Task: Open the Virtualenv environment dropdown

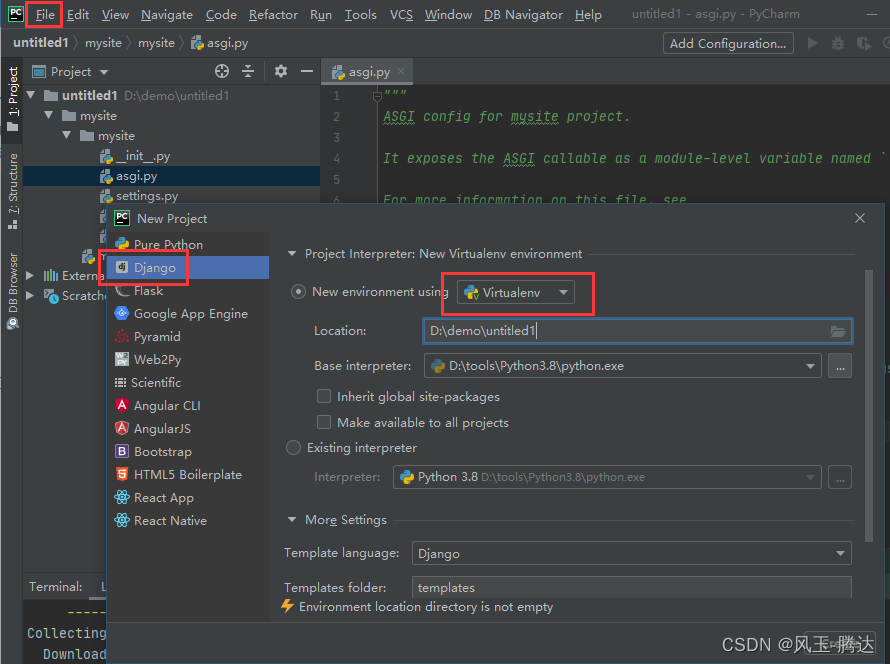Action: [x=516, y=292]
